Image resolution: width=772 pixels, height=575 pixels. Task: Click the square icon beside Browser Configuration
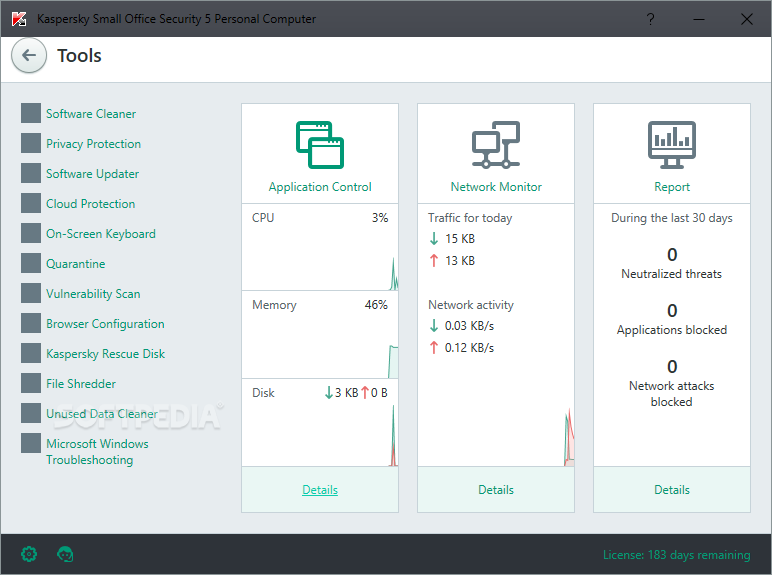tap(31, 323)
